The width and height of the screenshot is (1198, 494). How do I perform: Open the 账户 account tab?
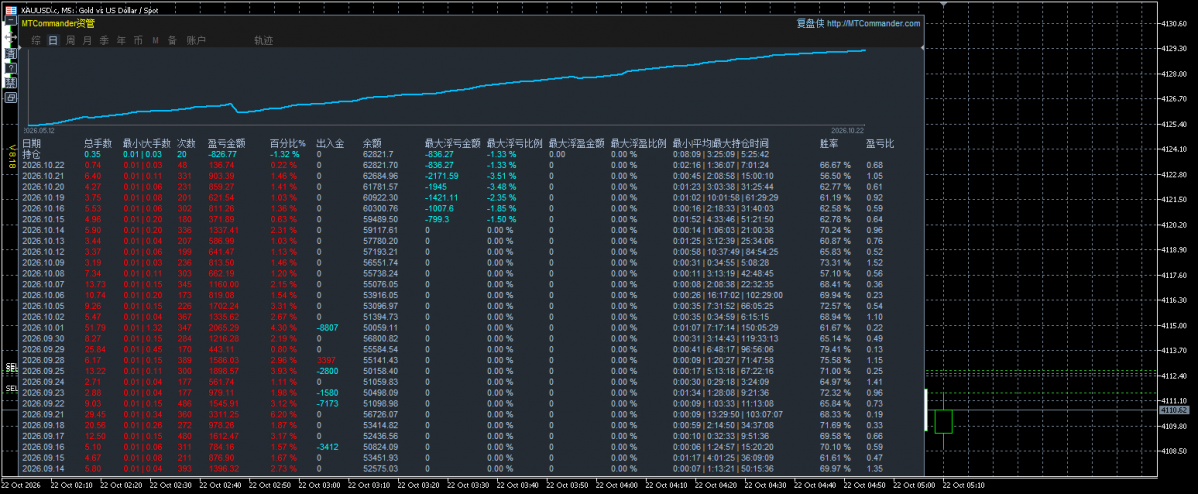pos(196,40)
